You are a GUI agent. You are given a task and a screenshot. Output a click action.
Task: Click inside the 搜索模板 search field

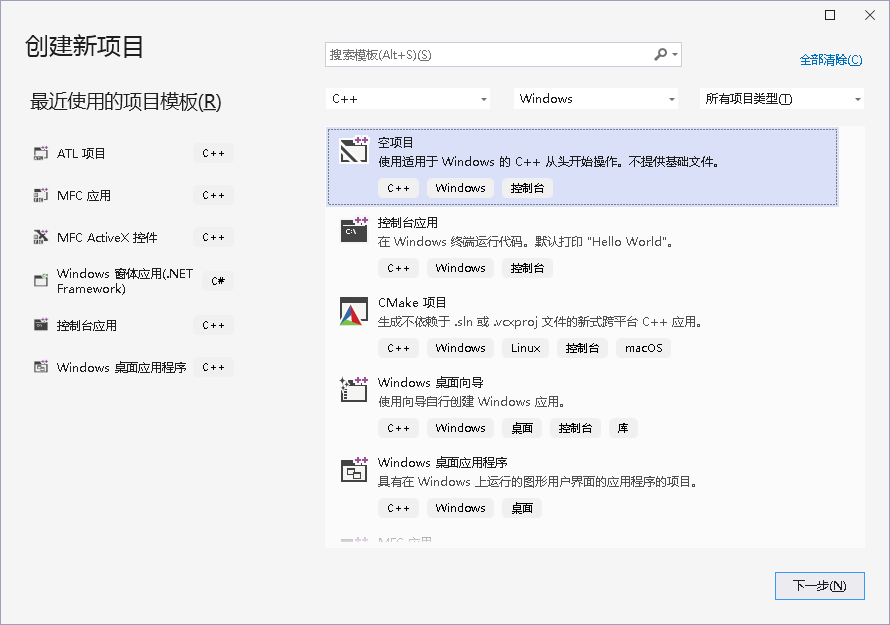click(x=480, y=54)
